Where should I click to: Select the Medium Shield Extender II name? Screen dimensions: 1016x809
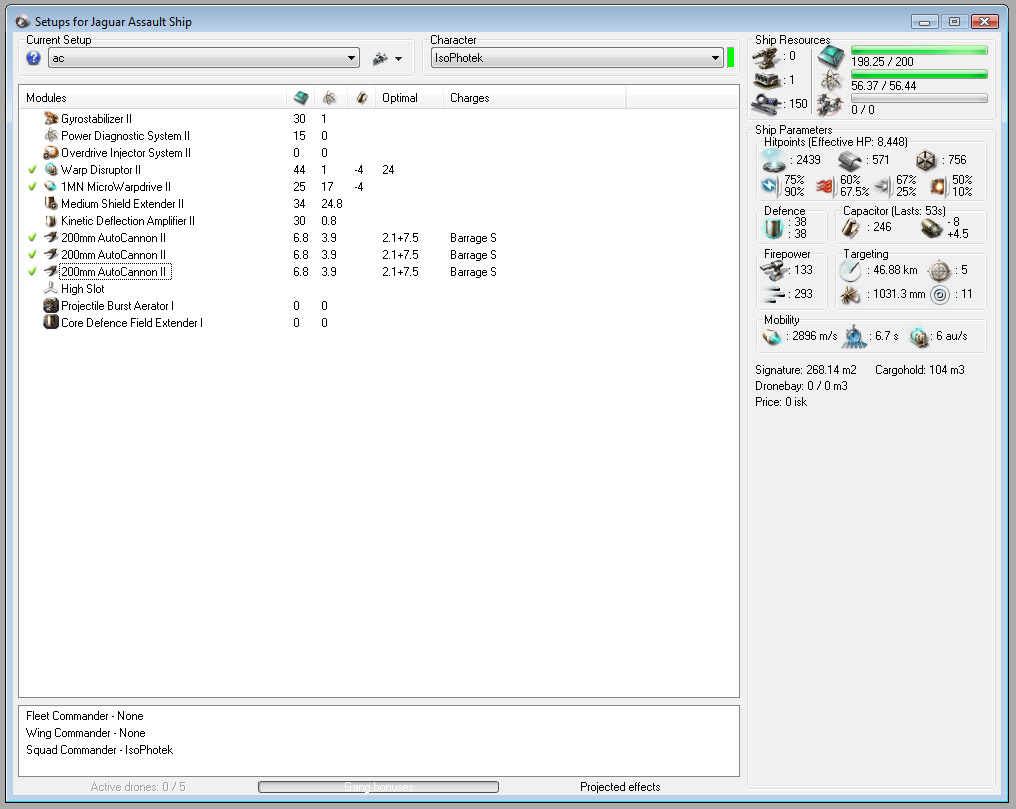tap(122, 203)
